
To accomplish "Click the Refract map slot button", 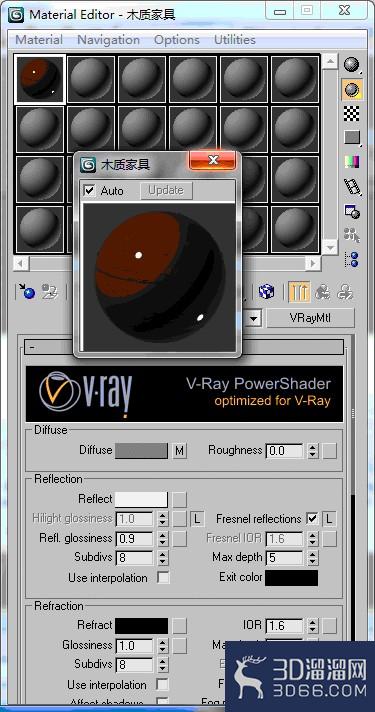I will pos(180,626).
